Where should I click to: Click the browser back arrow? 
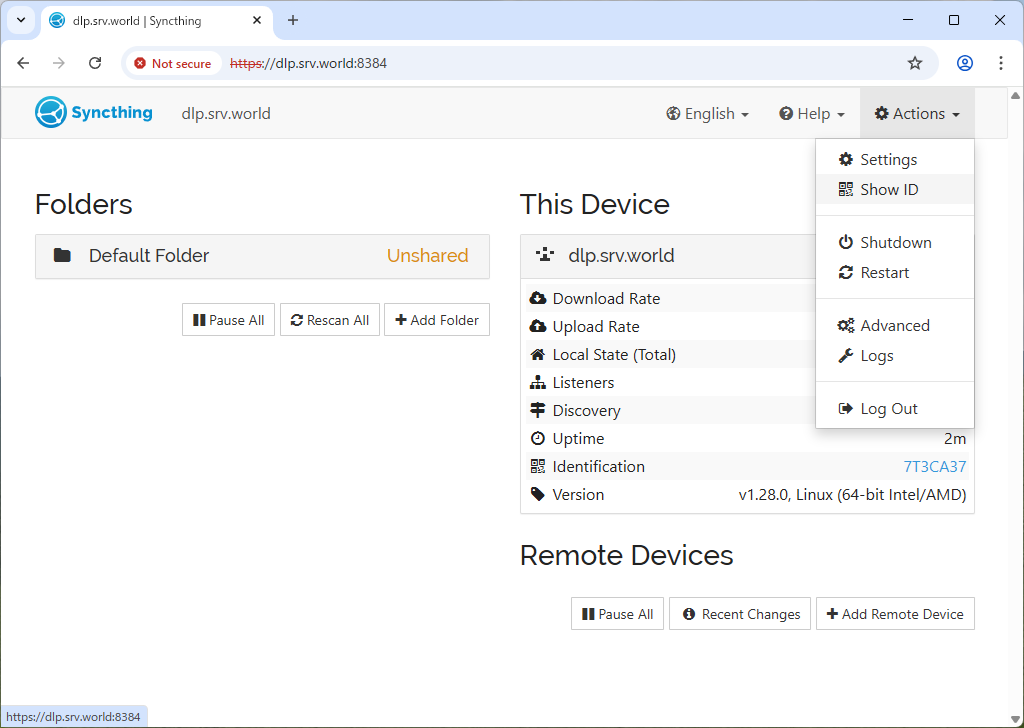pos(23,63)
